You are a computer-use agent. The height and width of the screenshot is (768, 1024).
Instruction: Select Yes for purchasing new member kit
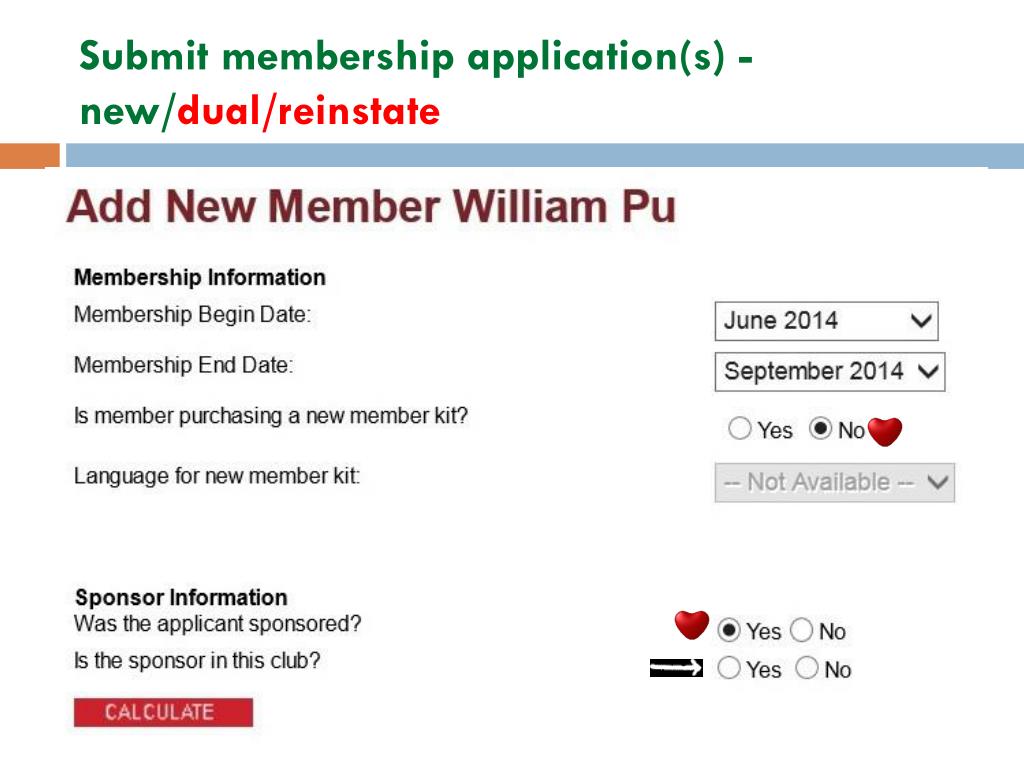point(740,429)
